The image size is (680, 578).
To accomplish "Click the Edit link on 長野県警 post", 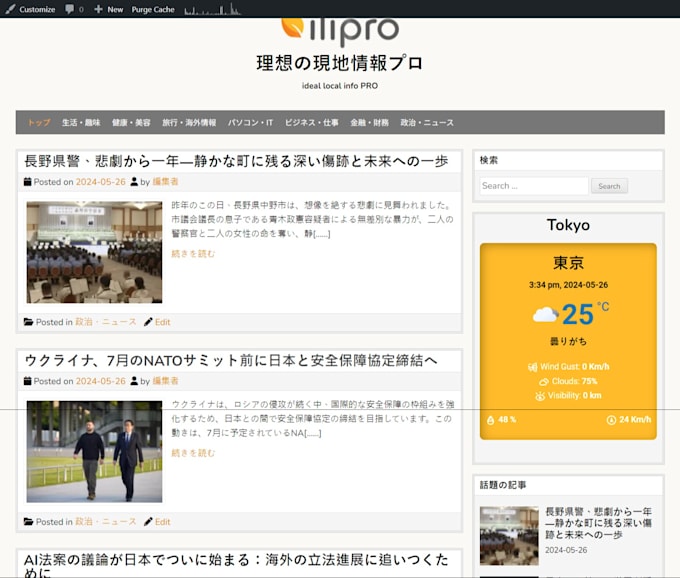I will 163,322.
